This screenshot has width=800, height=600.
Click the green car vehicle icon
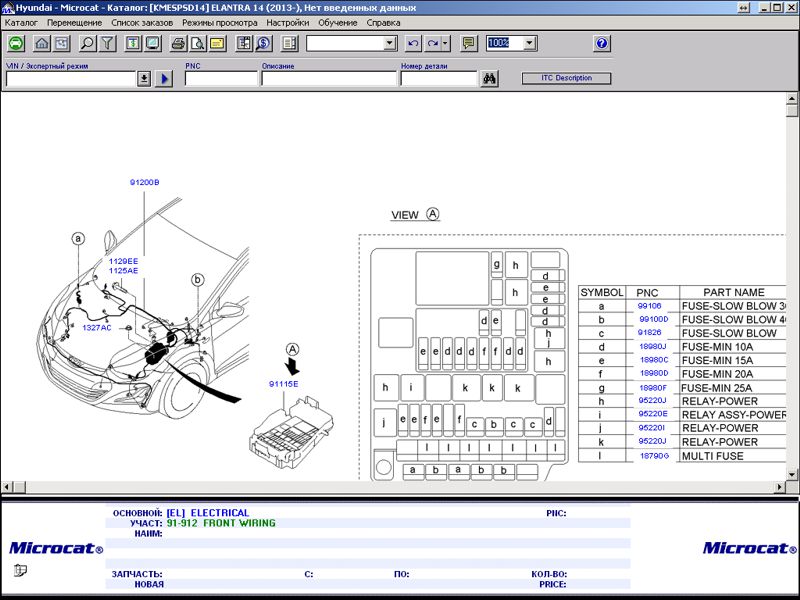pyautogui.click(x=16, y=43)
